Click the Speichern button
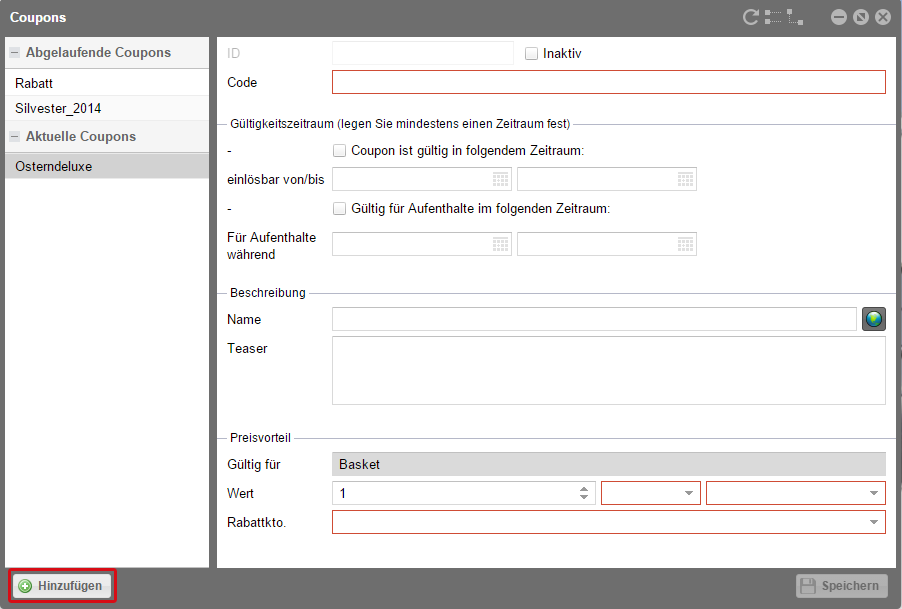Screen dimensions: 902x609 point(841,586)
